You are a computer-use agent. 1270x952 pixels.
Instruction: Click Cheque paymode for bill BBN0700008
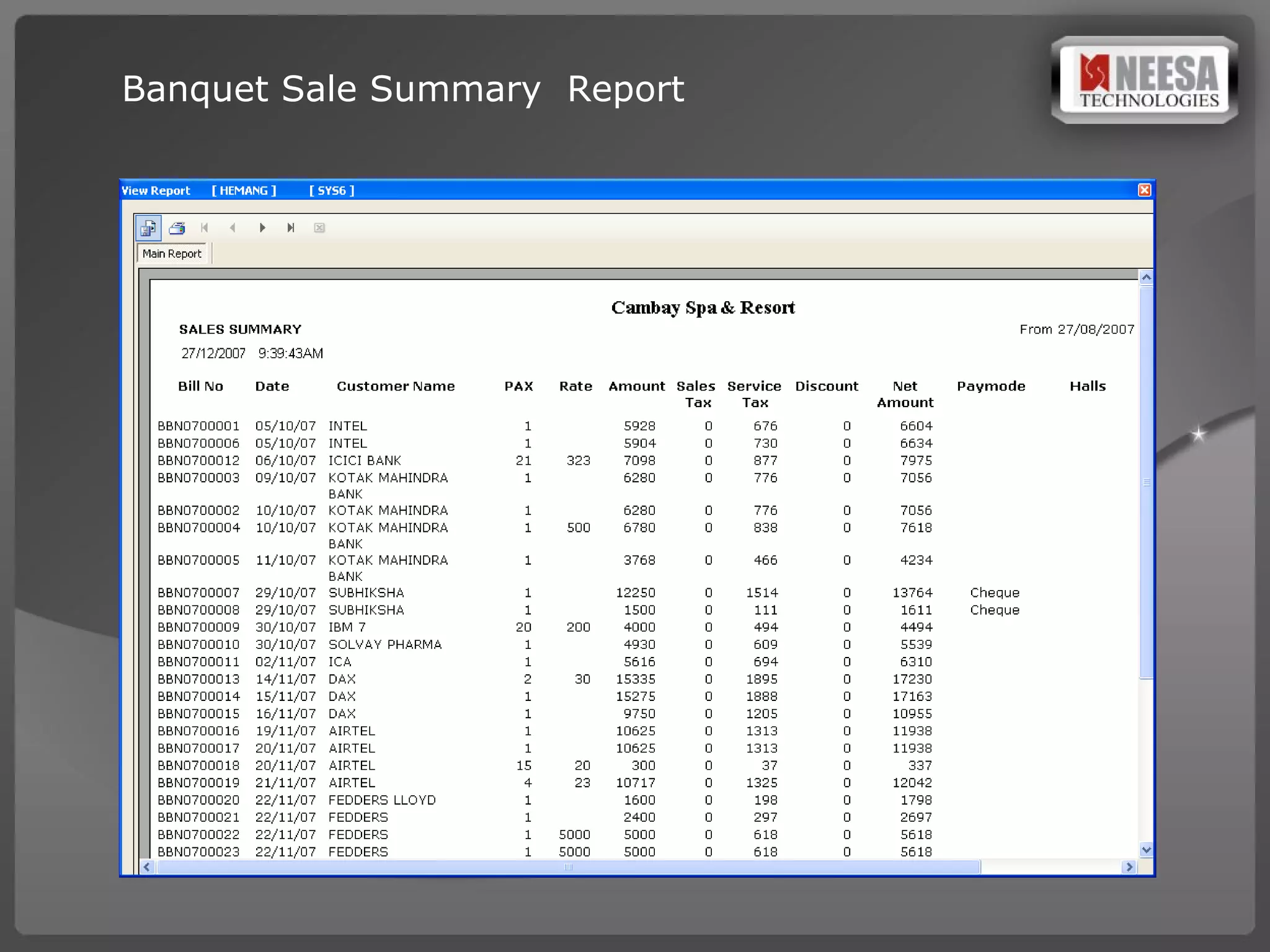click(x=995, y=610)
